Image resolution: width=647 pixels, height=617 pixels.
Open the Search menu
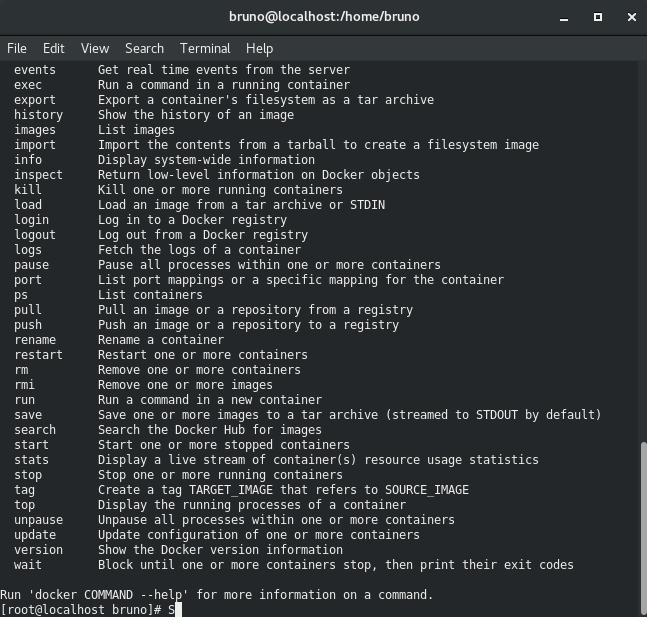click(x=144, y=48)
